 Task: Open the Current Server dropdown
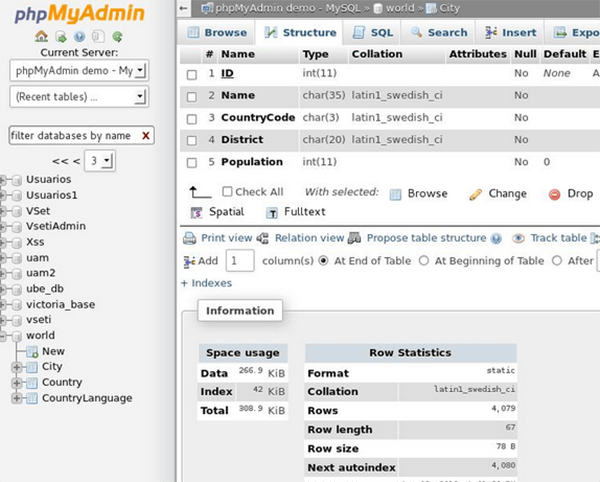click(x=79, y=70)
